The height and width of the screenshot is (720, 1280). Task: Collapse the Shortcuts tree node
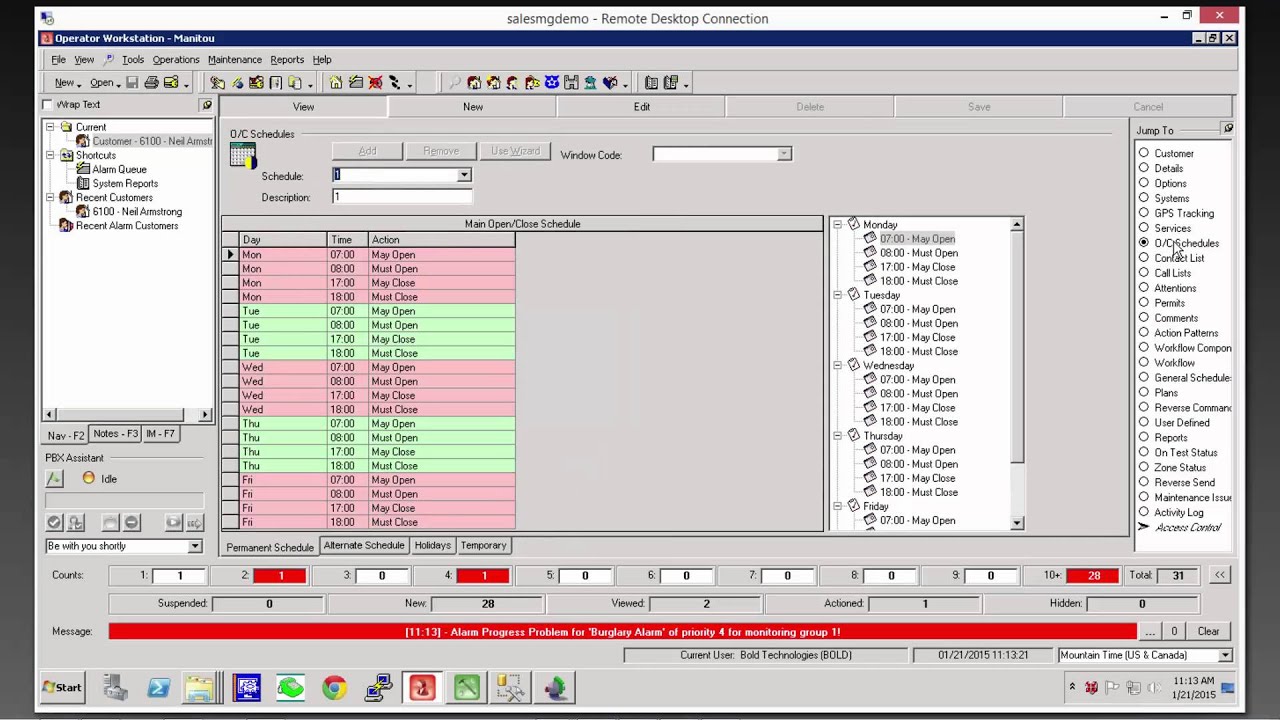tap(50, 155)
